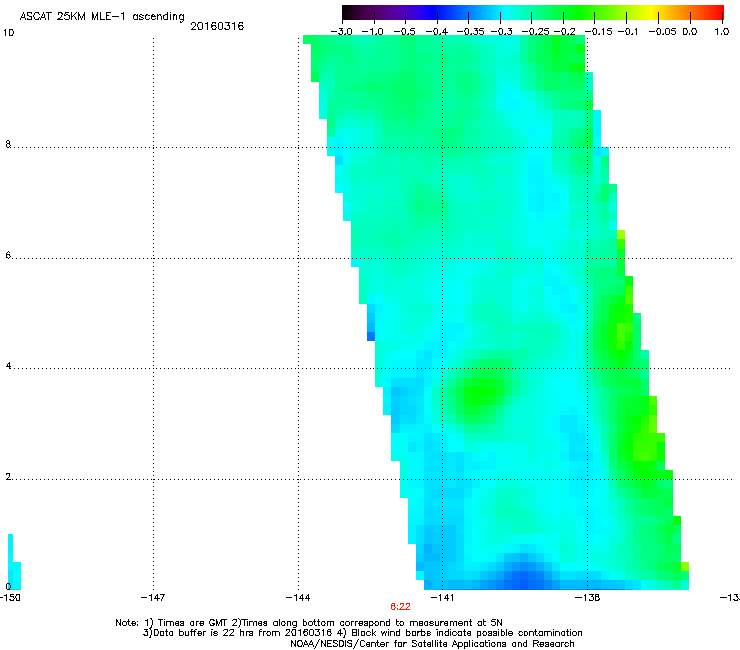740x650 pixels.
Task: Click the title 'ASCAT 25KM MLE-1 ascending'
Action: (102, 17)
